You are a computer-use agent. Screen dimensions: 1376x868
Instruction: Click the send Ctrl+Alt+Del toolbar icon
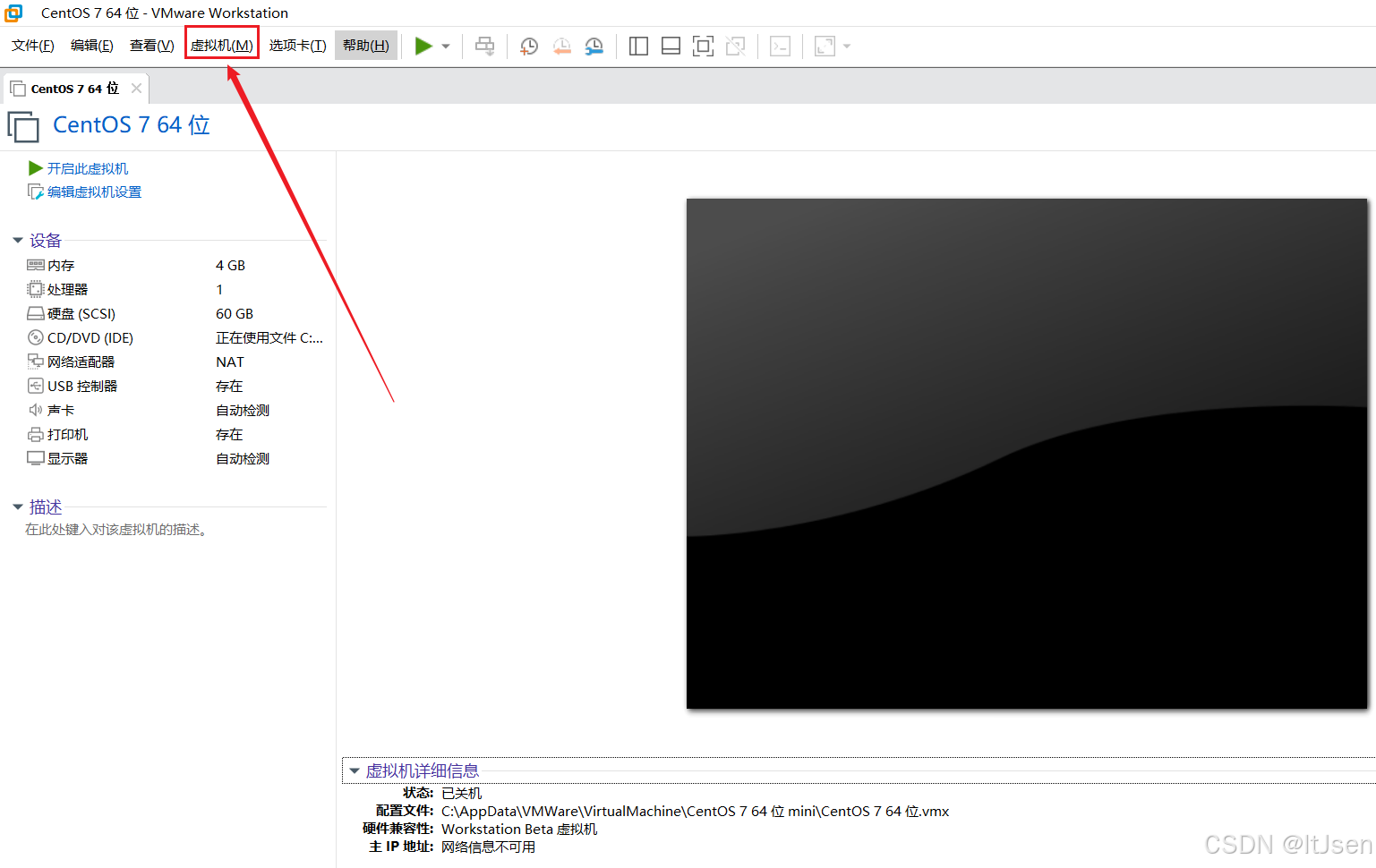pos(484,46)
